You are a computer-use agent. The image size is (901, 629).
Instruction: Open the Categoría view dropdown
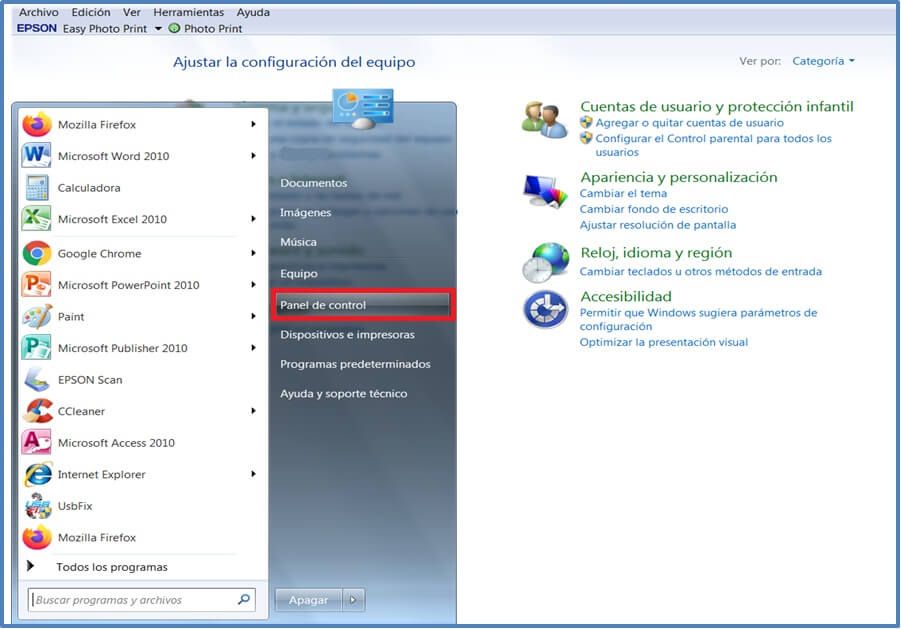[823, 61]
